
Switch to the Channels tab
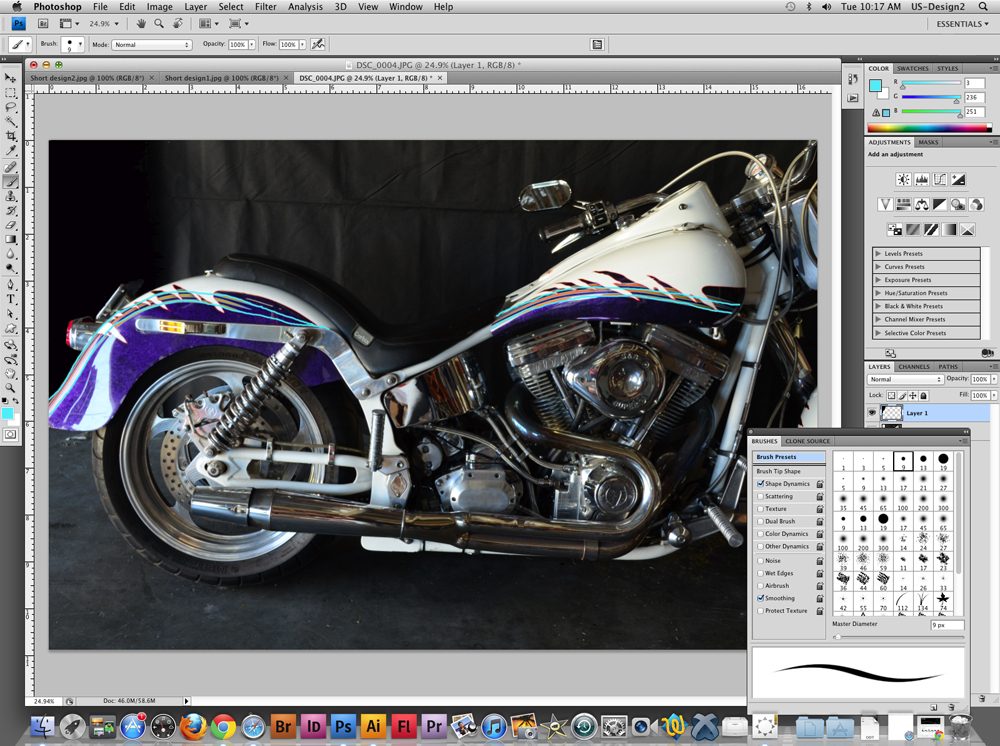point(914,367)
